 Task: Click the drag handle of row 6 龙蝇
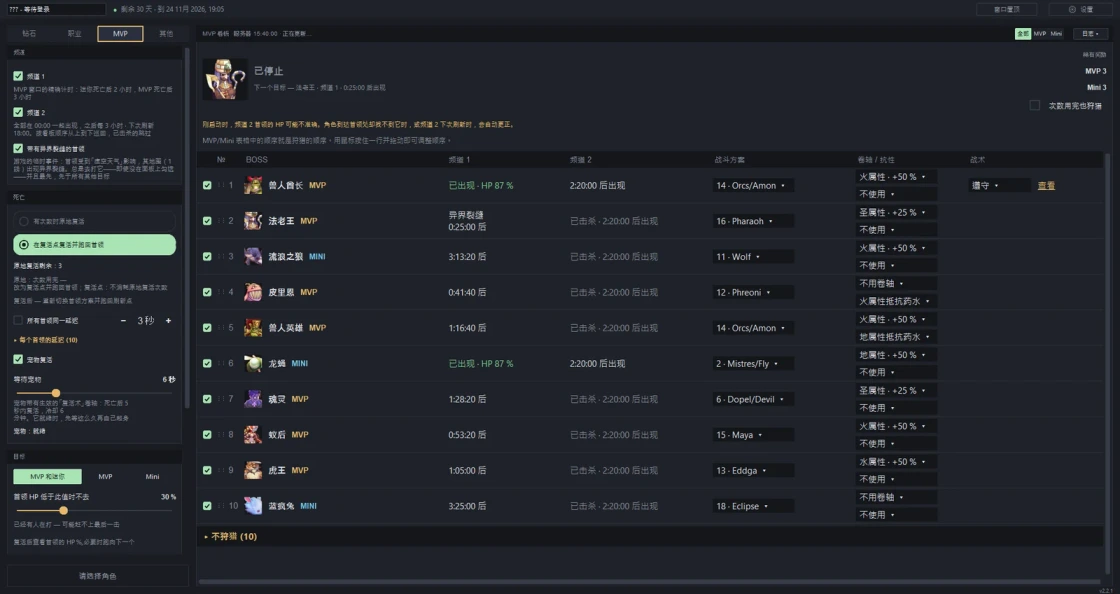pos(220,363)
